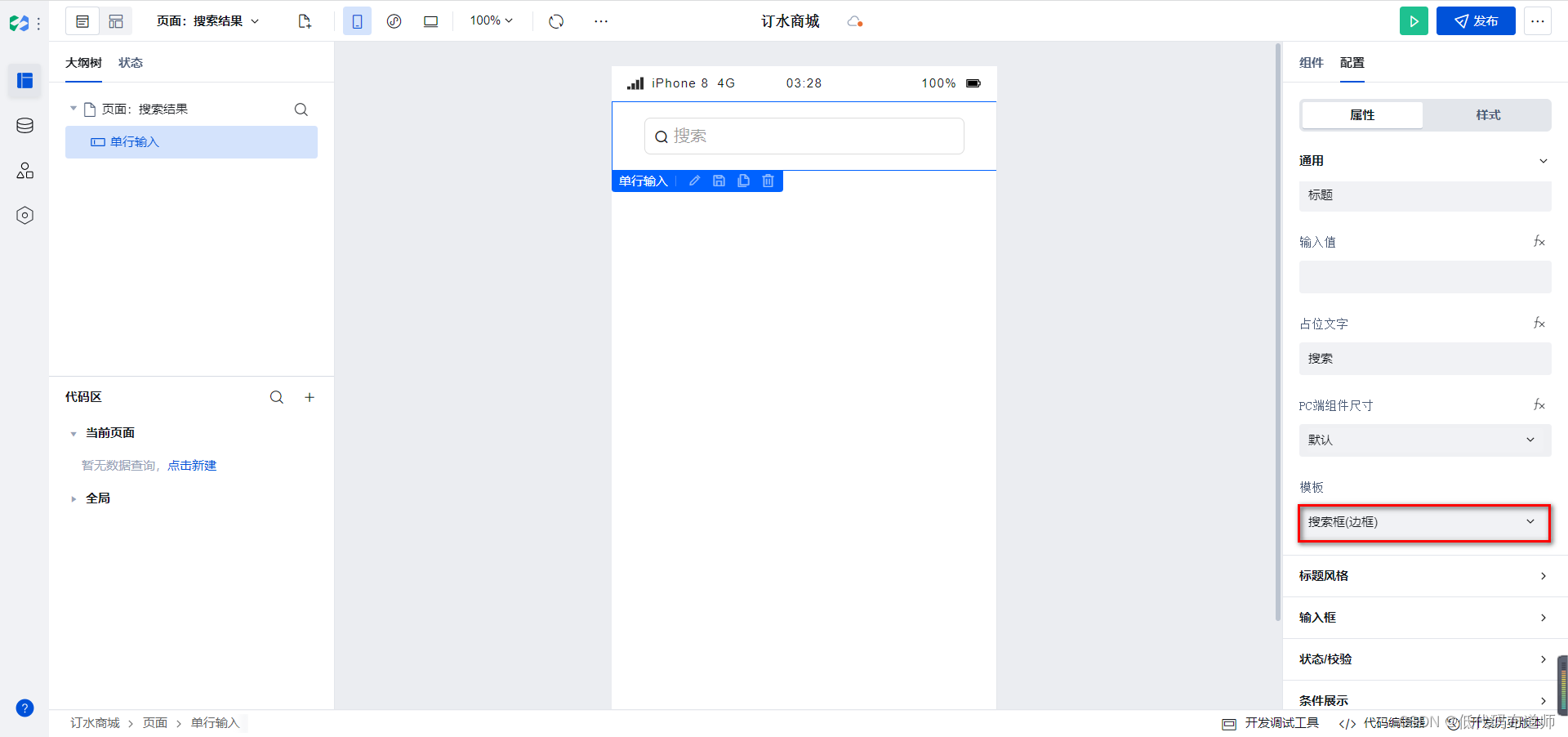1568x737 pixels.
Task: Expand the 全局 section
Action: 73,498
